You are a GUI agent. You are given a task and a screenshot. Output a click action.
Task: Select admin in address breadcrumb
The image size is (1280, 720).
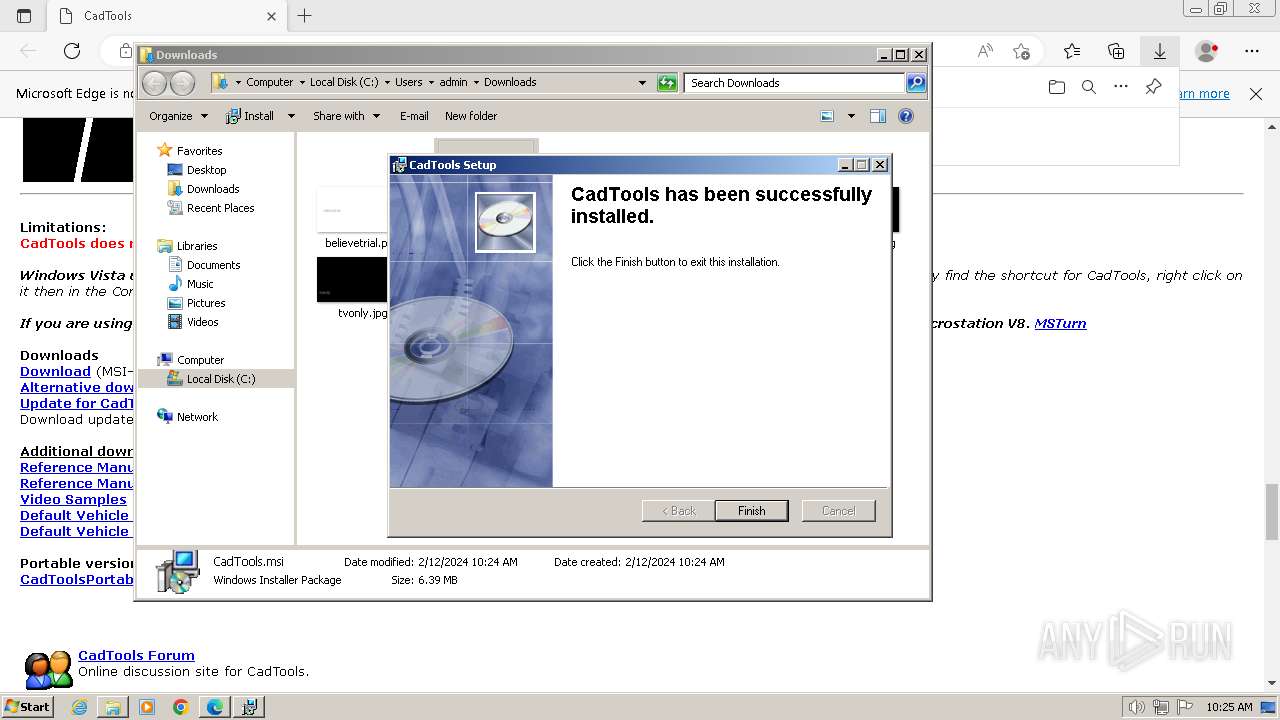tap(453, 82)
